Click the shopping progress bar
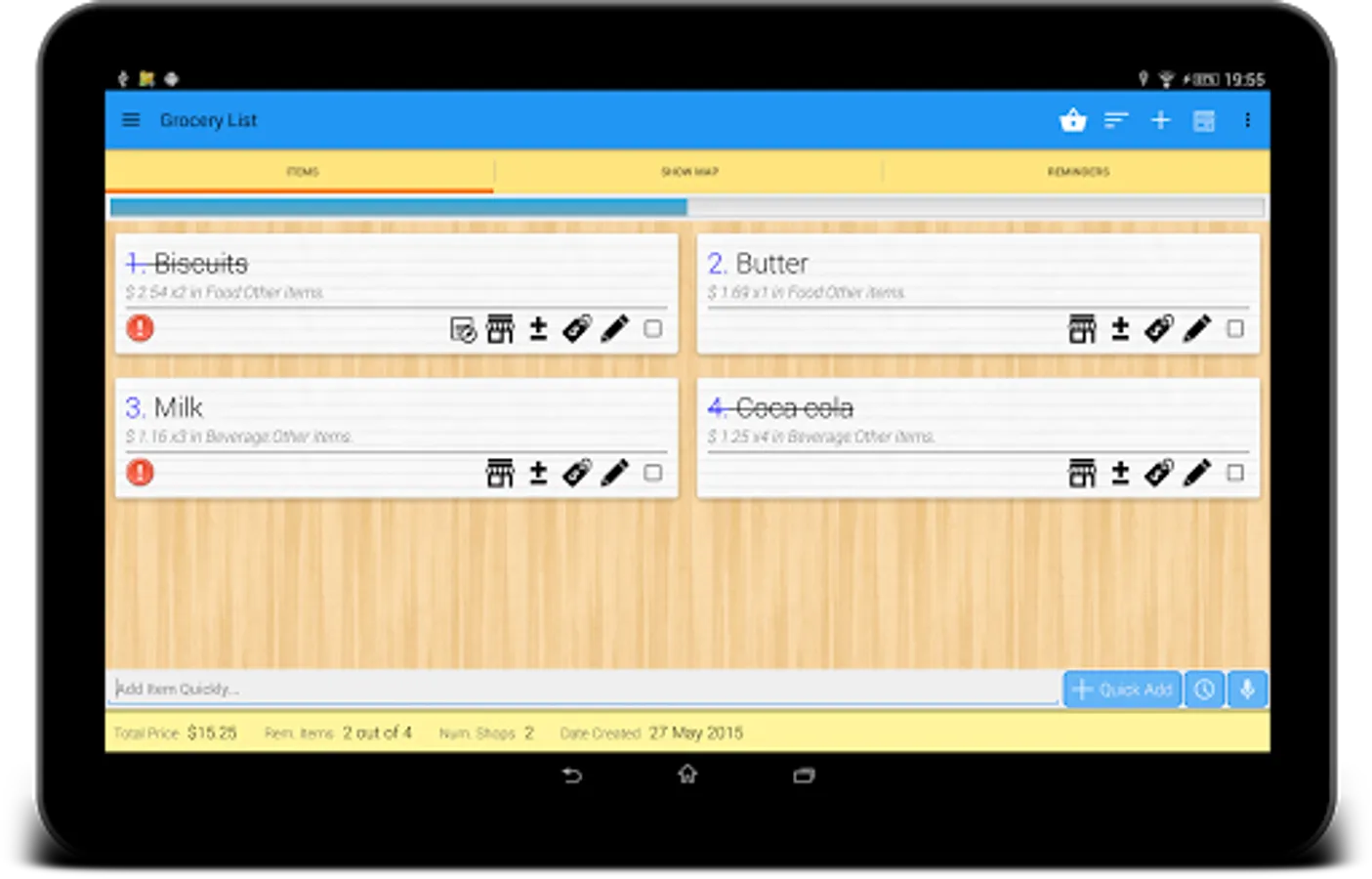Viewport: 1372px width, 879px height. [x=687, y=207]
